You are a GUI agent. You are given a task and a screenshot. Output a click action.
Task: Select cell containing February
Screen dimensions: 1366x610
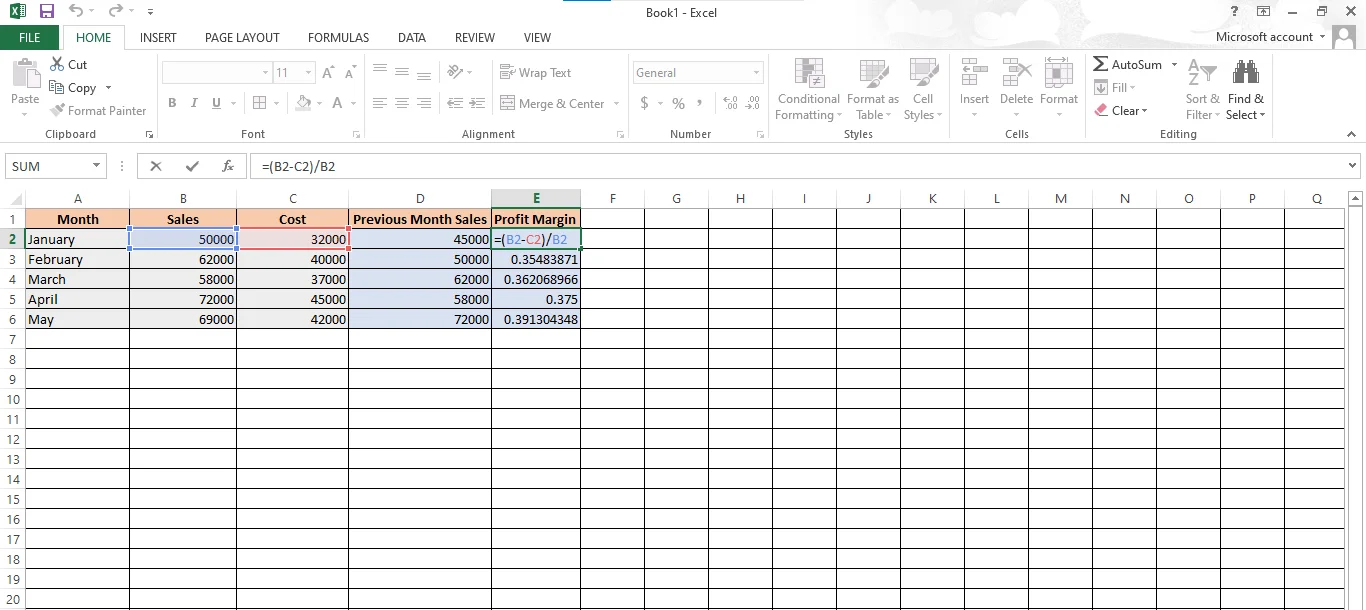point(77,259)
